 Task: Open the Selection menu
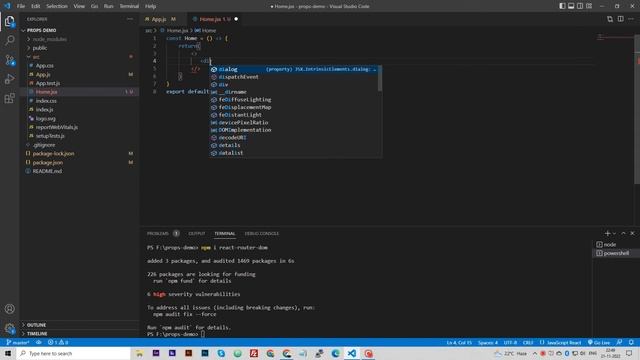(x=57, y=6)
